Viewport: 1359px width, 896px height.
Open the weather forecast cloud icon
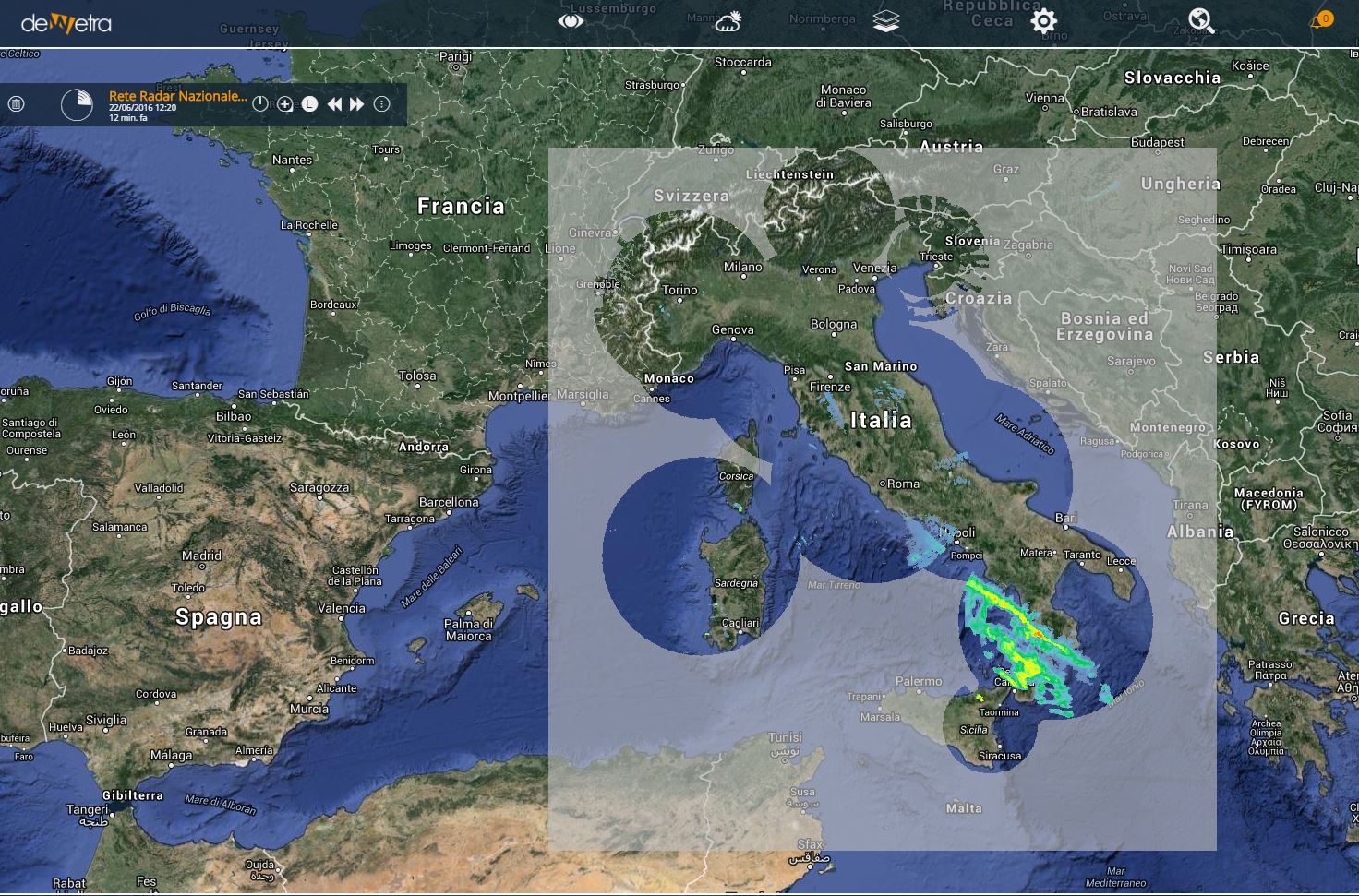pyautogui.click(x=728, y=20)
